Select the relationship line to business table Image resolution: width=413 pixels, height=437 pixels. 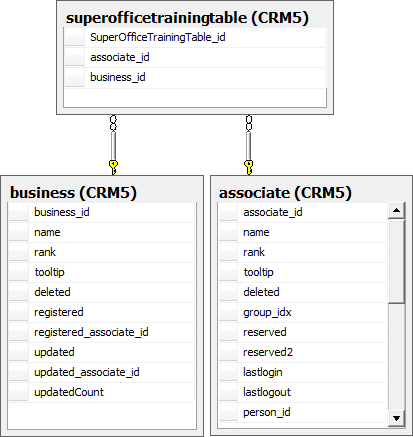(113, 146)
